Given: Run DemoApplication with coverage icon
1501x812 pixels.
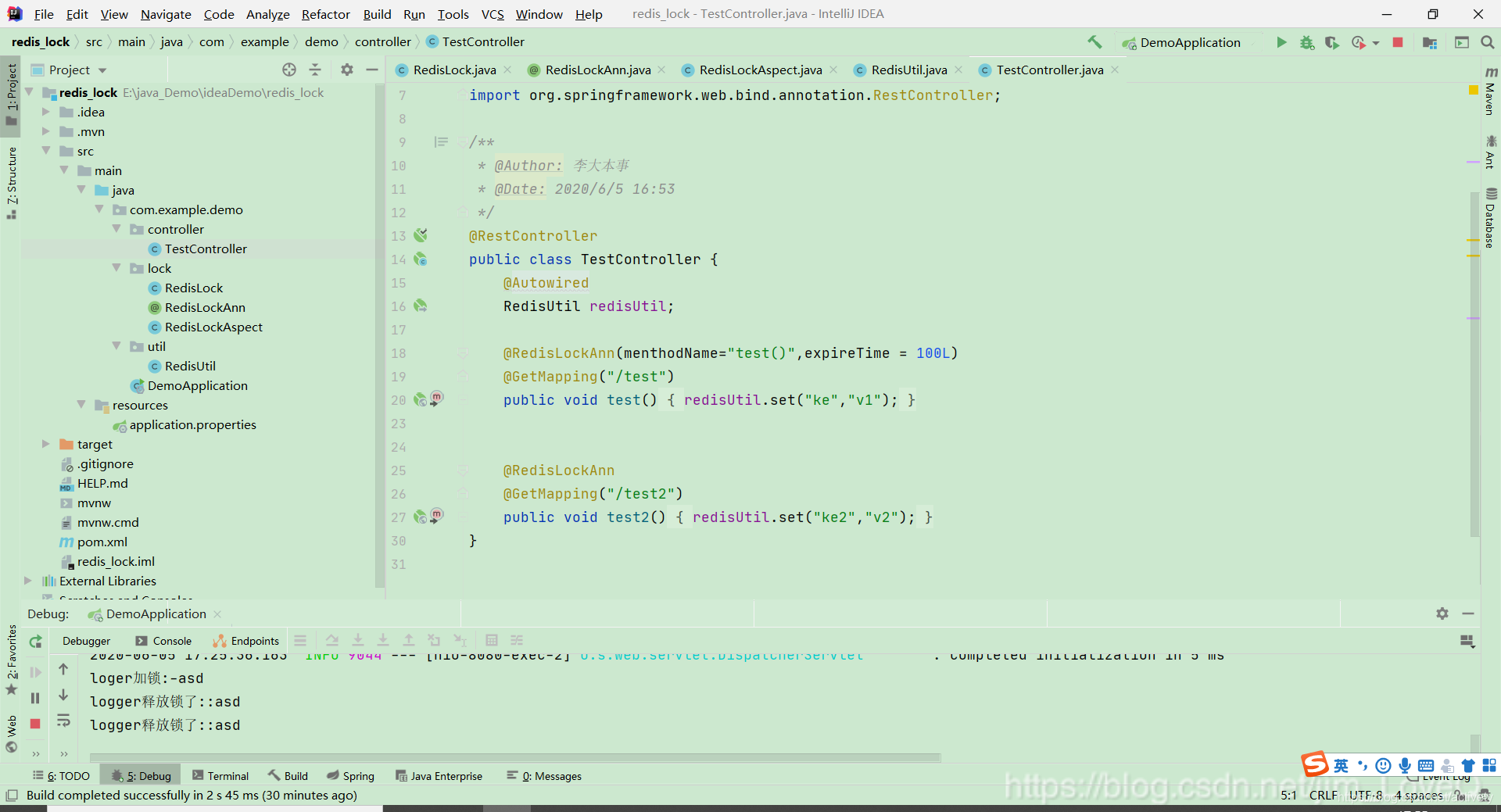Looking at the screenshot, I should 1332,42.
